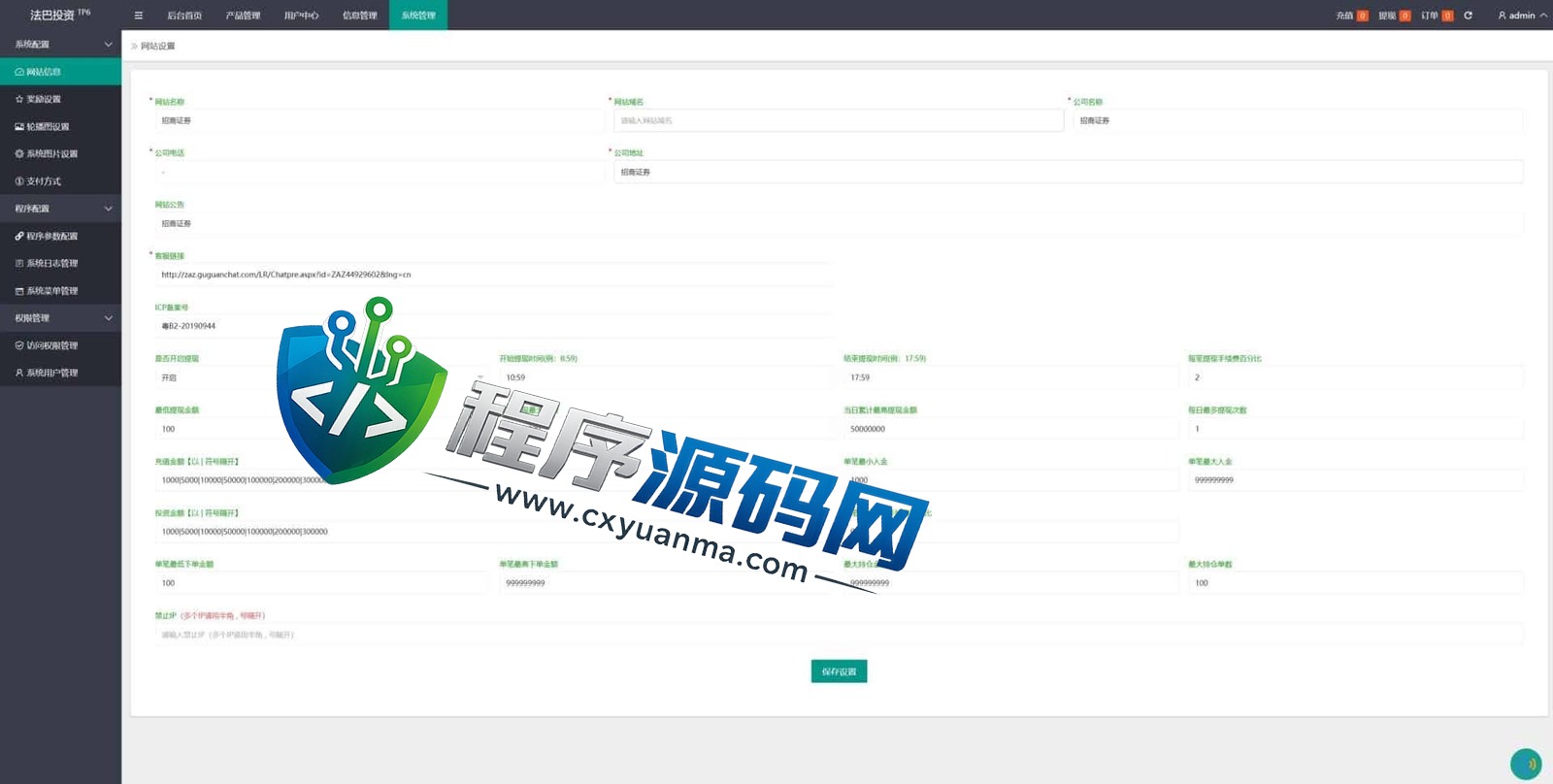This screenshot has width=1553, height=784.
Task: Focus the ICP备案号 input field
Action: (x=494, y=326)
